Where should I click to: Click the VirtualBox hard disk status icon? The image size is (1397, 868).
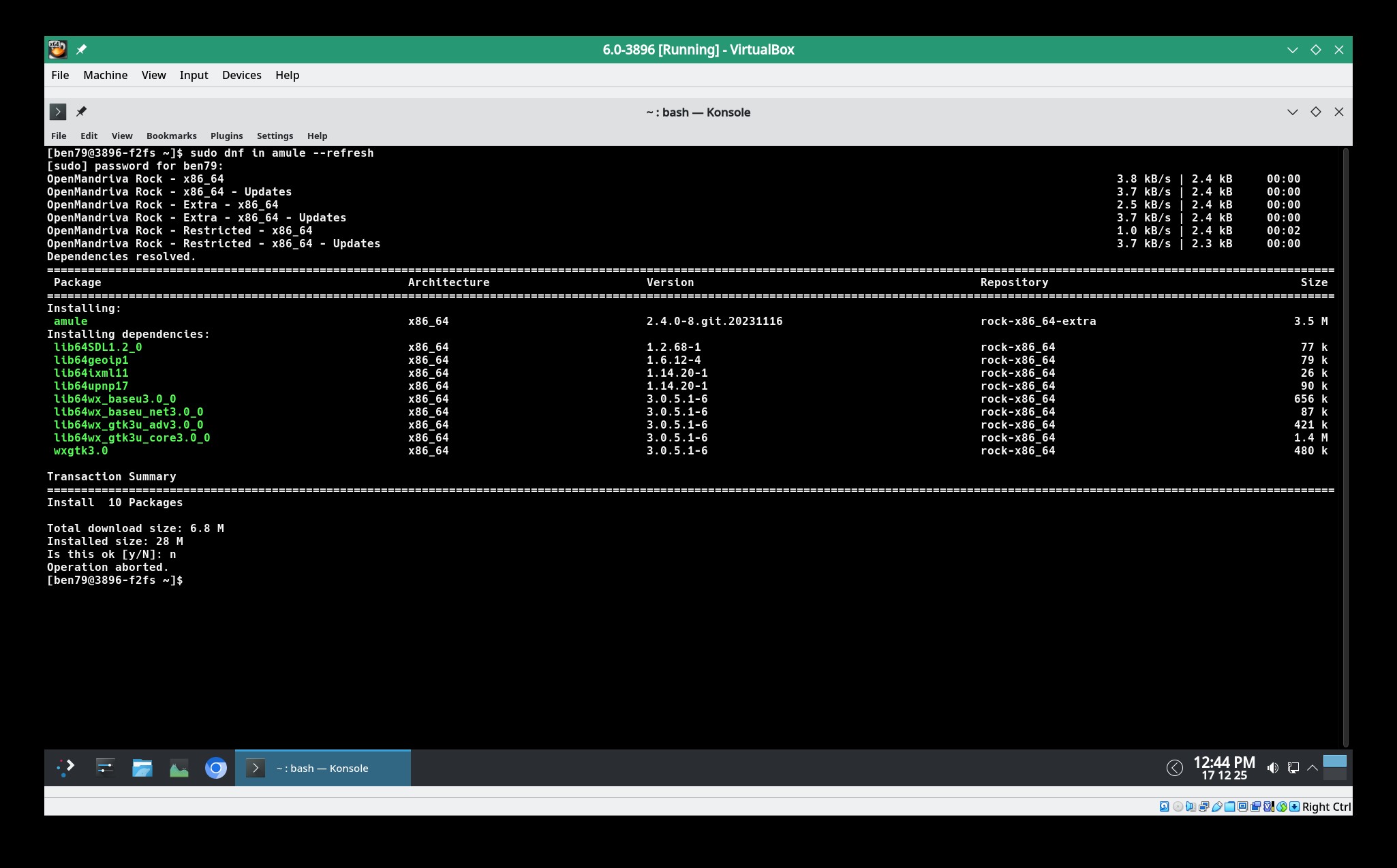tap(1164, 807)
